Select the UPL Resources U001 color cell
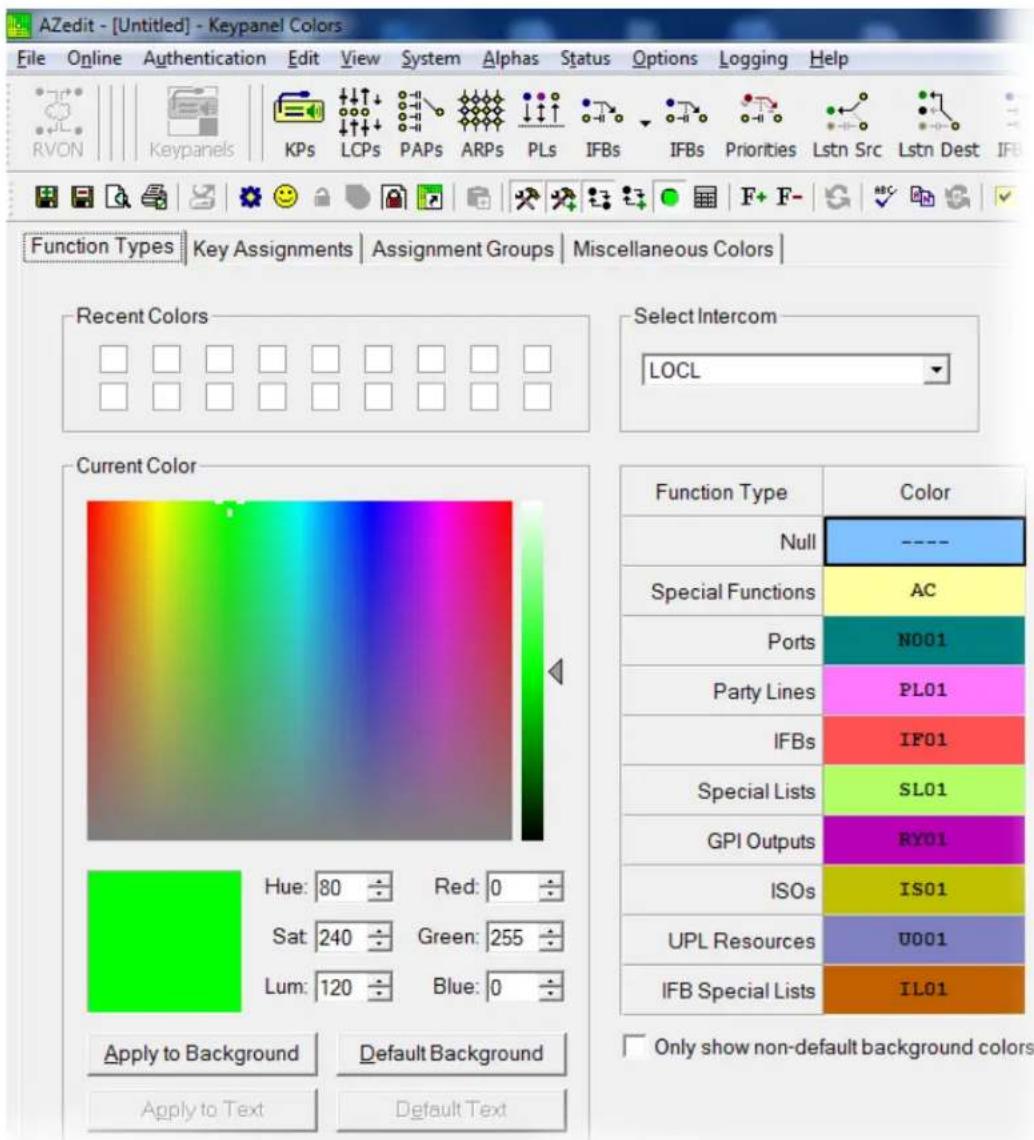This screenshot has height=1140, width=1034. [x=923, y=939]
